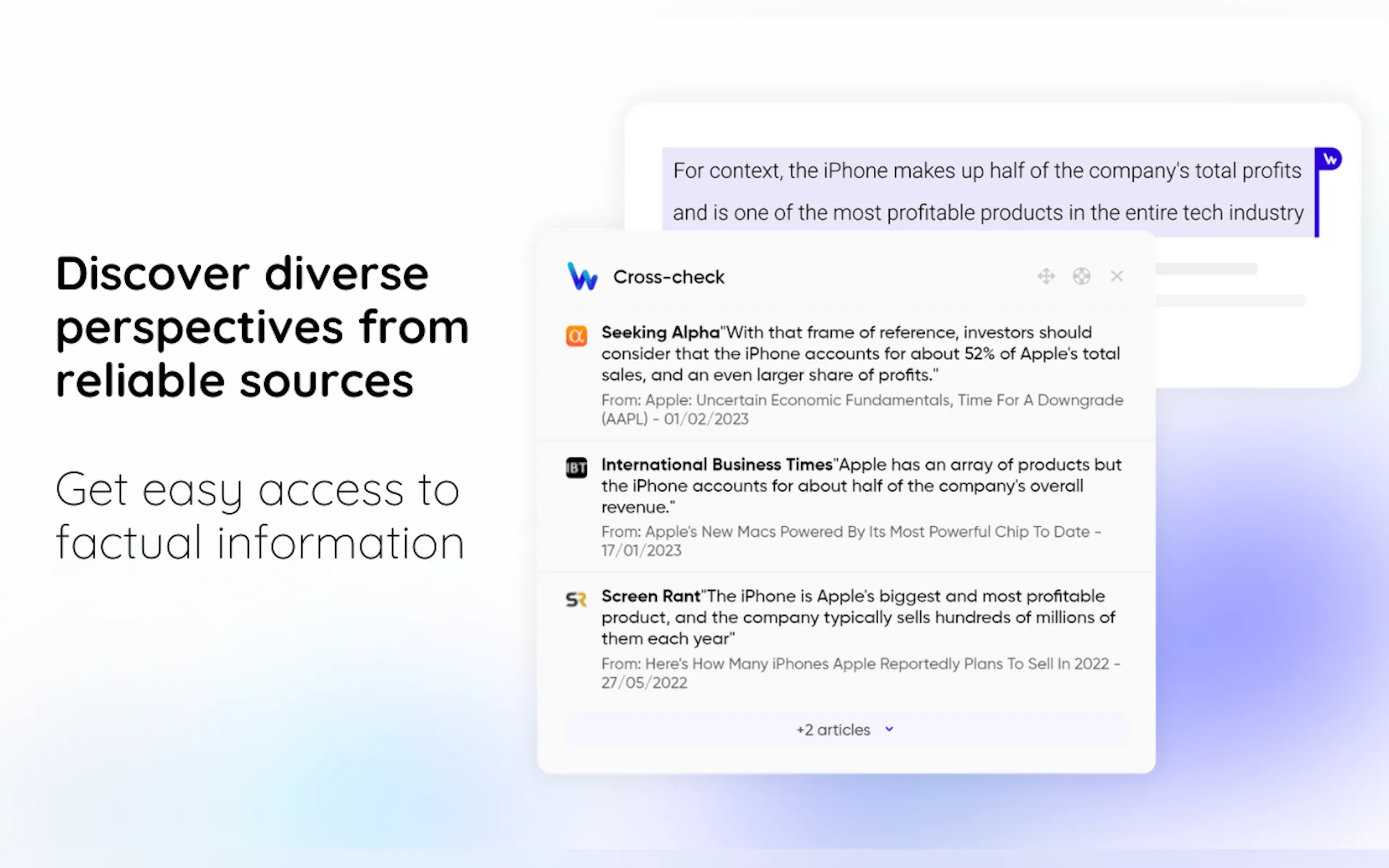Click the orange Seeking Alpha source icon

(x=576, y=336)
